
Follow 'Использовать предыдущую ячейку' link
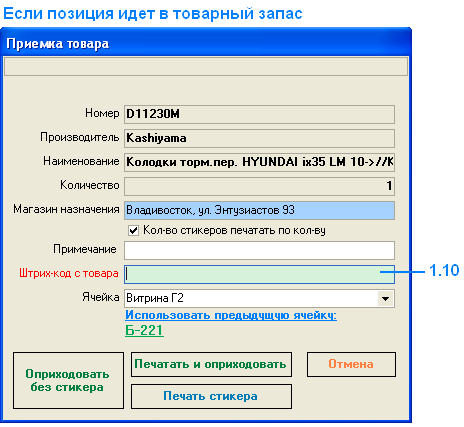(231, 315)
